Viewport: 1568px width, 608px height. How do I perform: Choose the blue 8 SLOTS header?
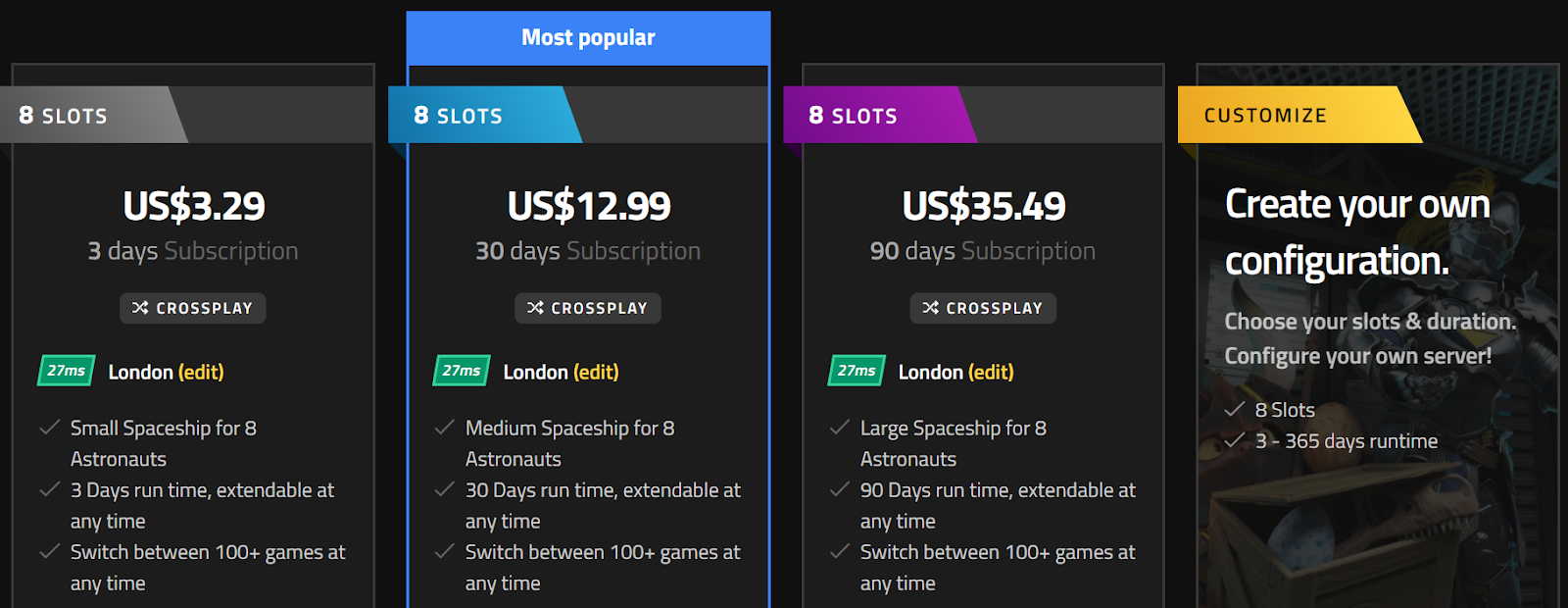point(485,115)
